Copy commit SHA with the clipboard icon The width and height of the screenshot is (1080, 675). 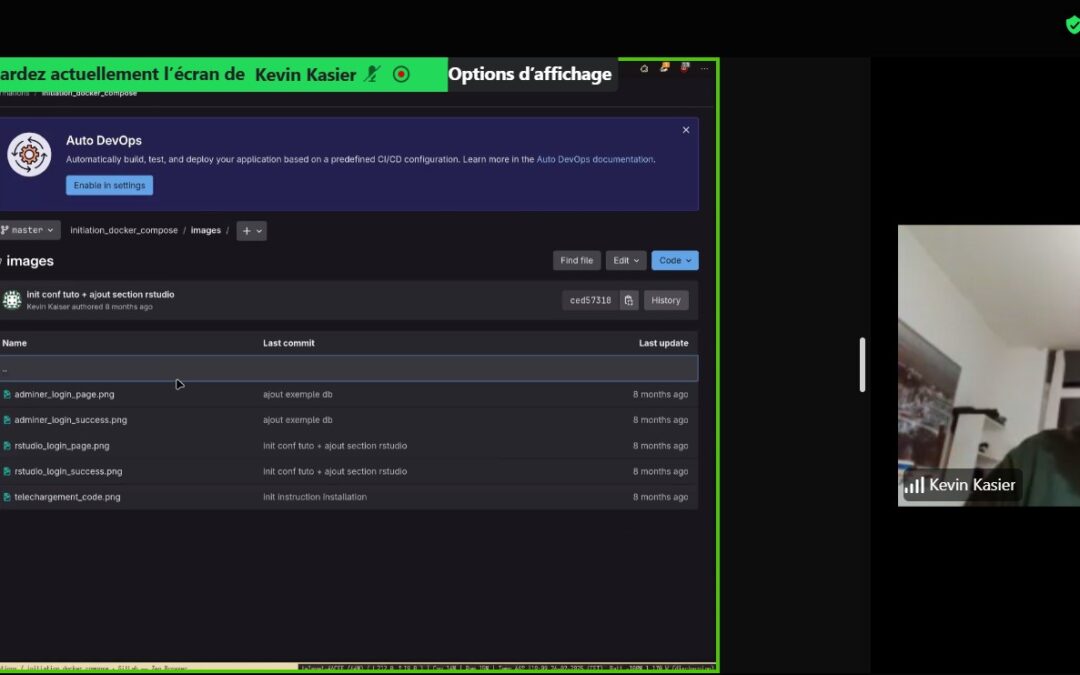[x=628, y=300]
